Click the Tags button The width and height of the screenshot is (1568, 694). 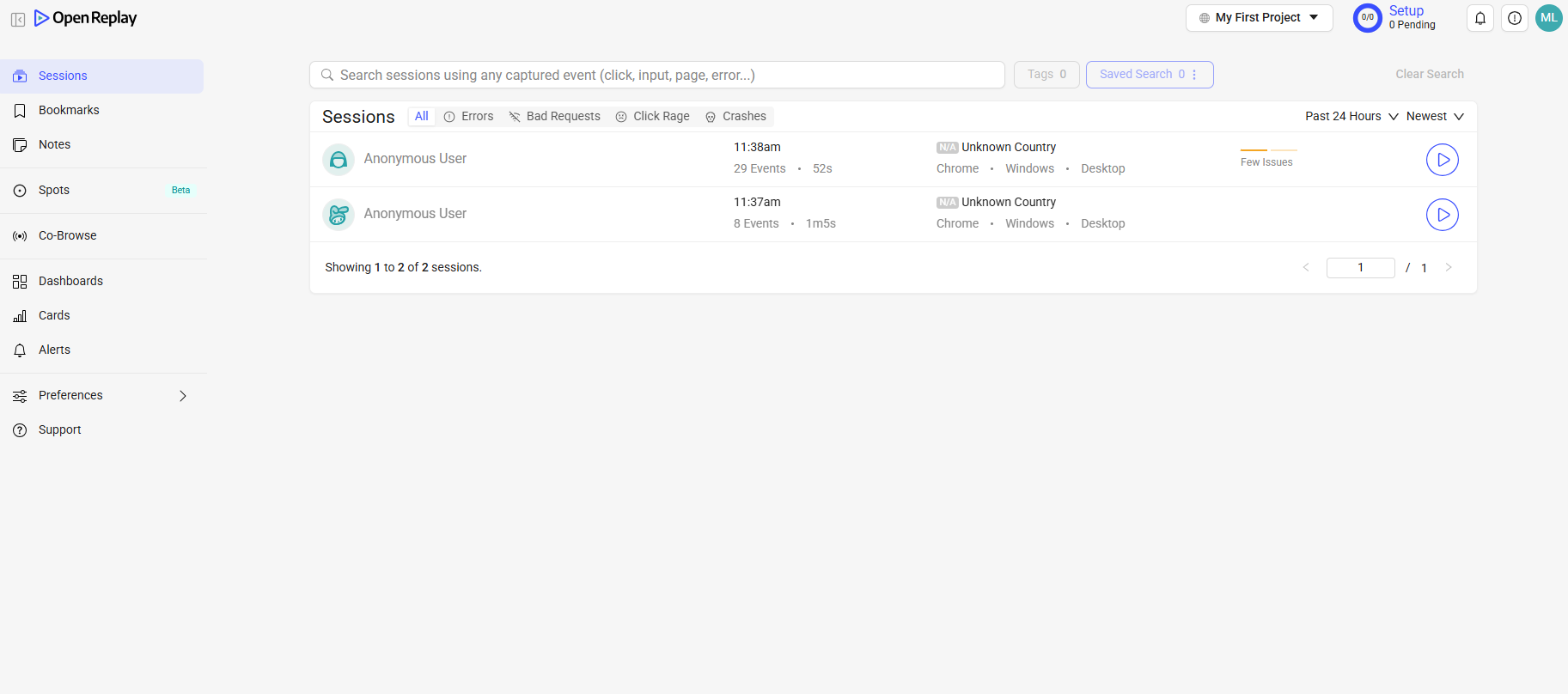(x=1046, y=75)
